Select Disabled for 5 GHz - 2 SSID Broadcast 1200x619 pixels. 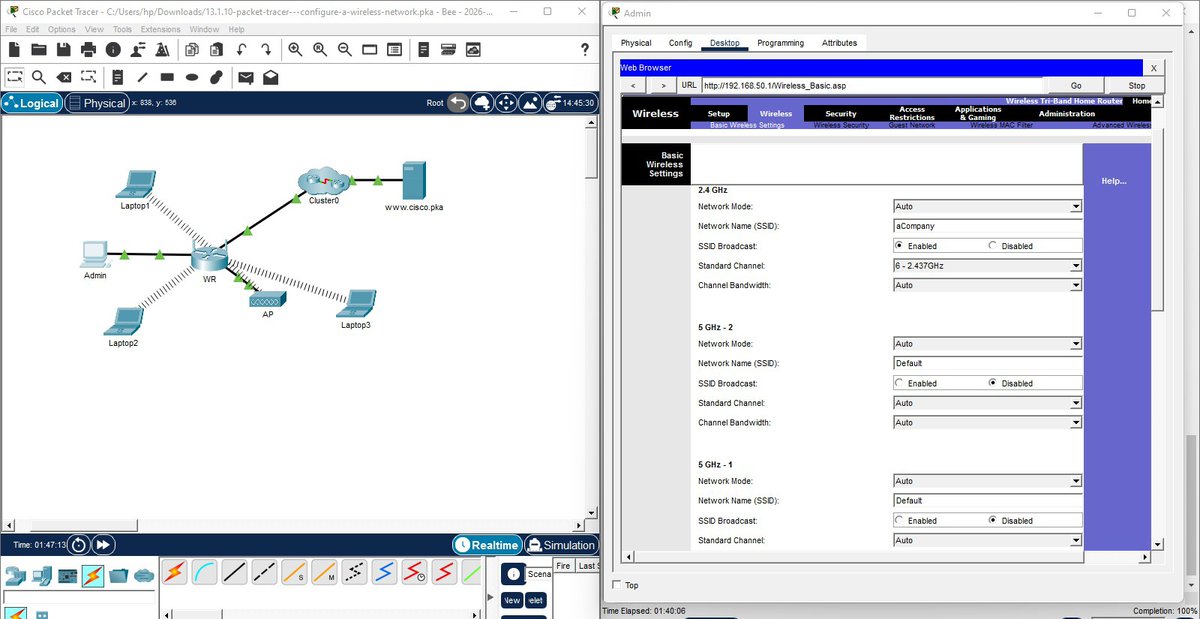[x=993, y=383]
